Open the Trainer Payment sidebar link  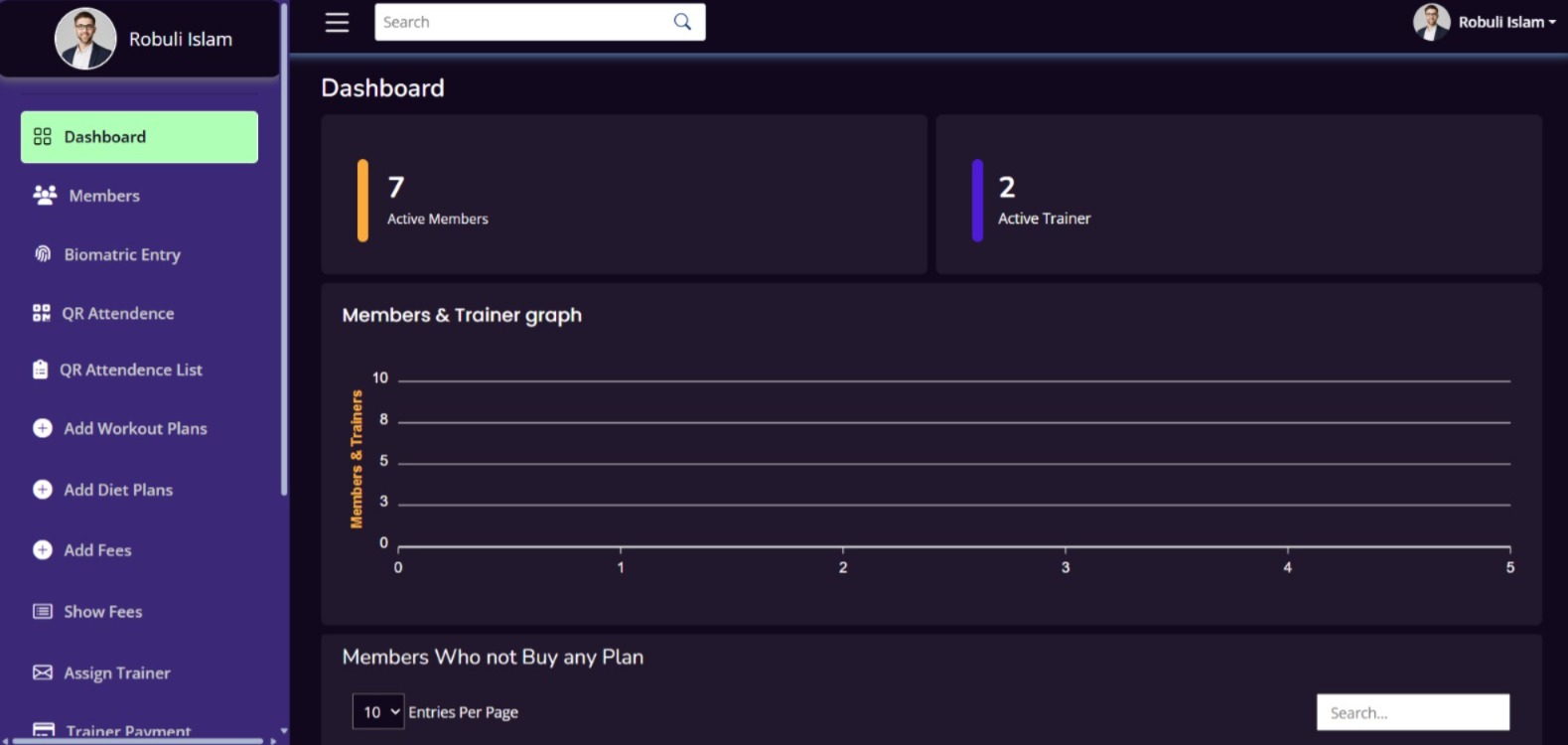click(x=127, y=732)
